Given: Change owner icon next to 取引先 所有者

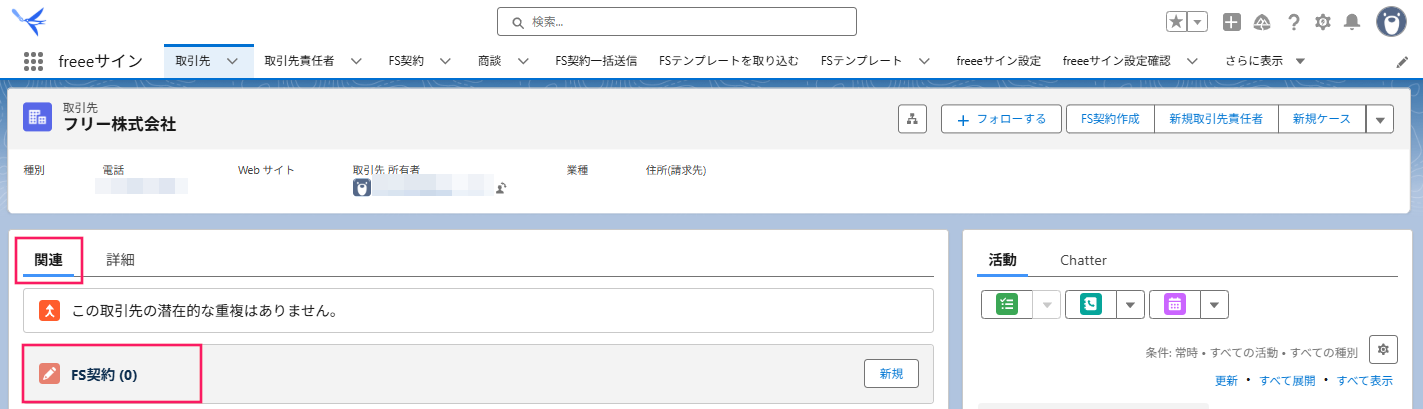Looking at the screenshot, I should [501, 187].
